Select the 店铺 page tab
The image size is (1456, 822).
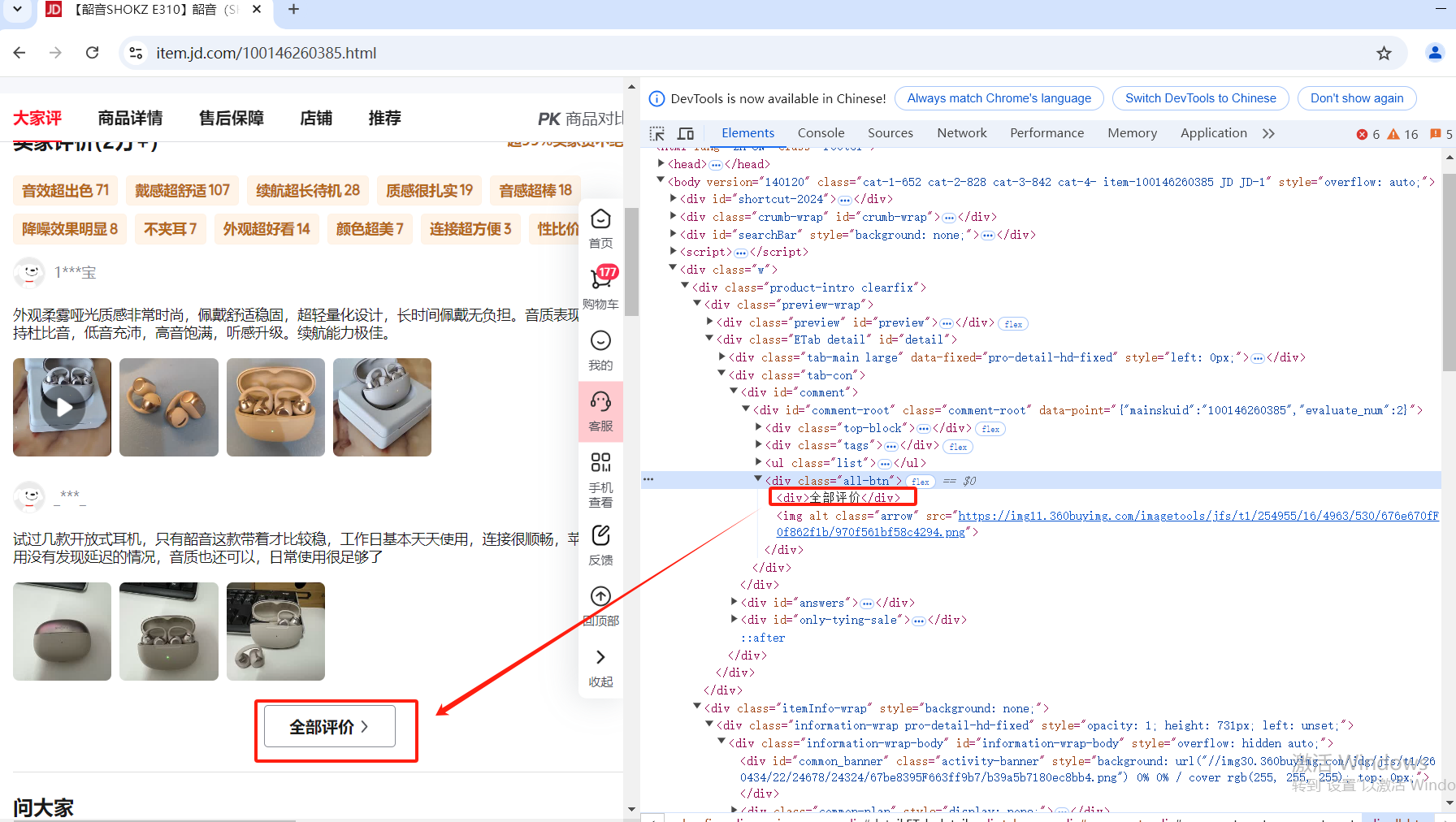click(316, 118)
